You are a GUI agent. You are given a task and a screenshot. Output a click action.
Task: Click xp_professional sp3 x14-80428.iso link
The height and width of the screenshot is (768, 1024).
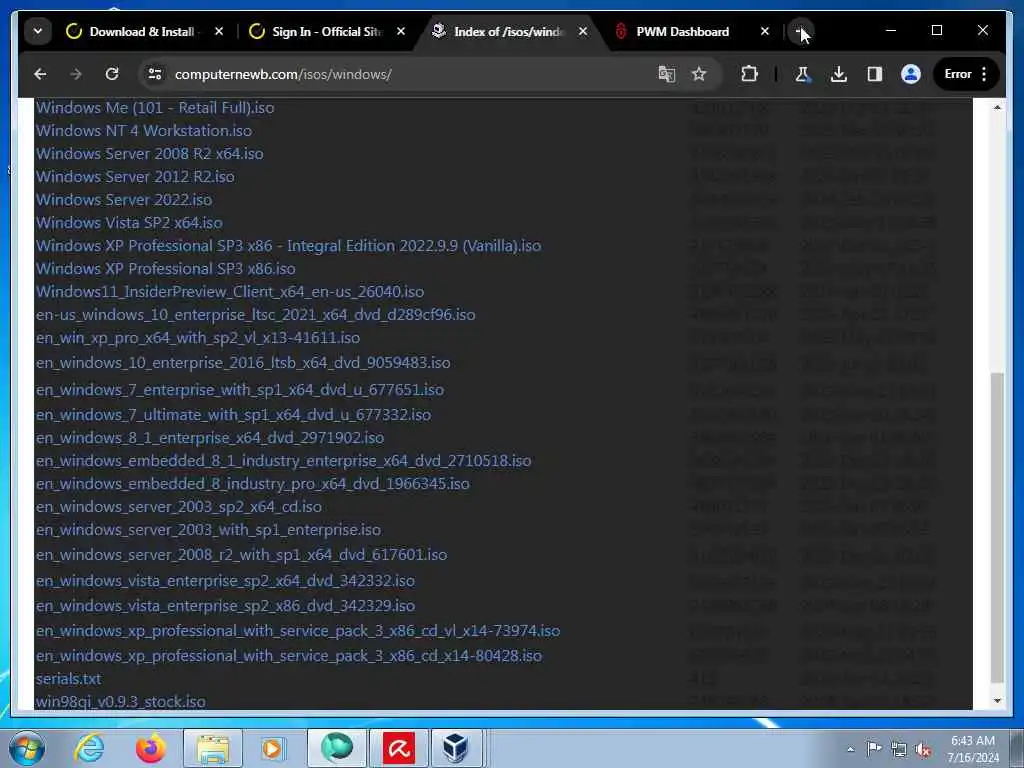pos(289,656)
